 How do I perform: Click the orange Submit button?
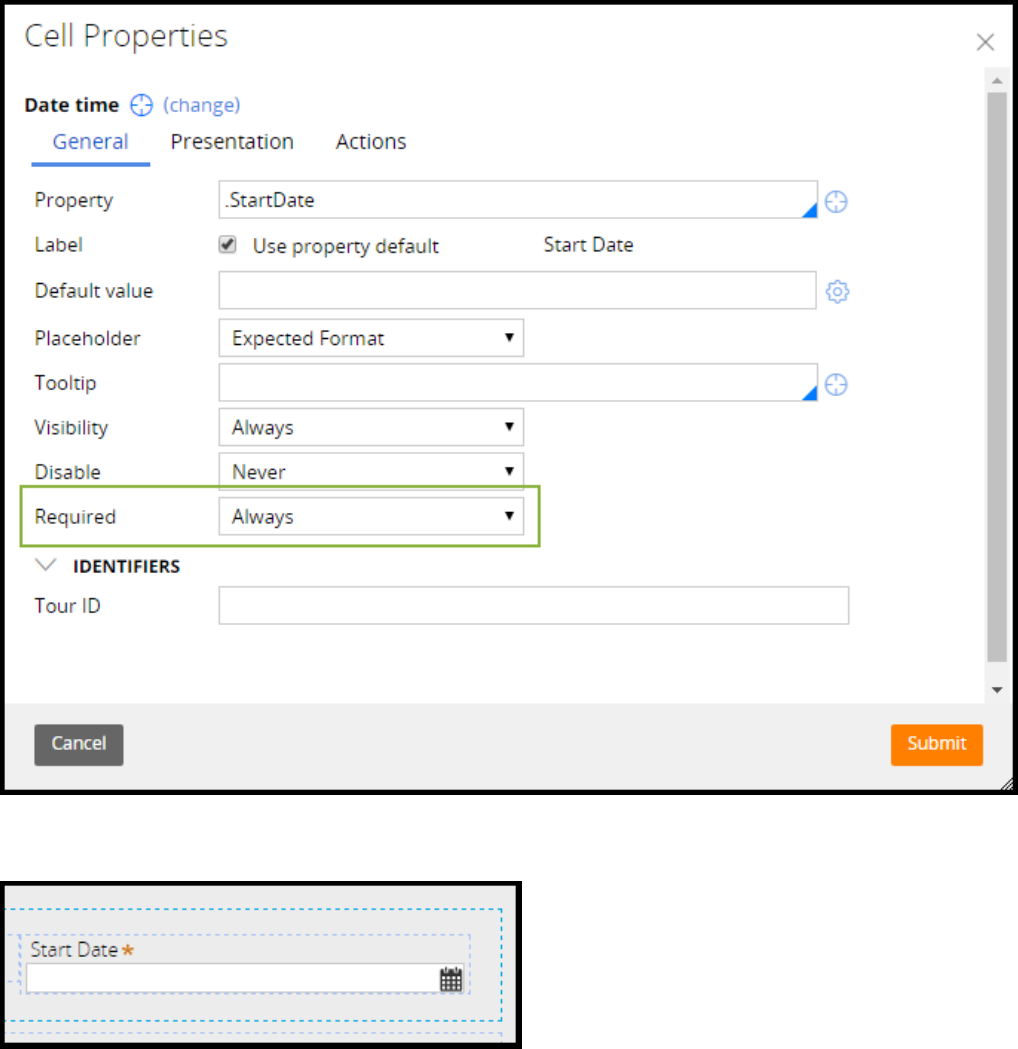(x=936, y=744)
